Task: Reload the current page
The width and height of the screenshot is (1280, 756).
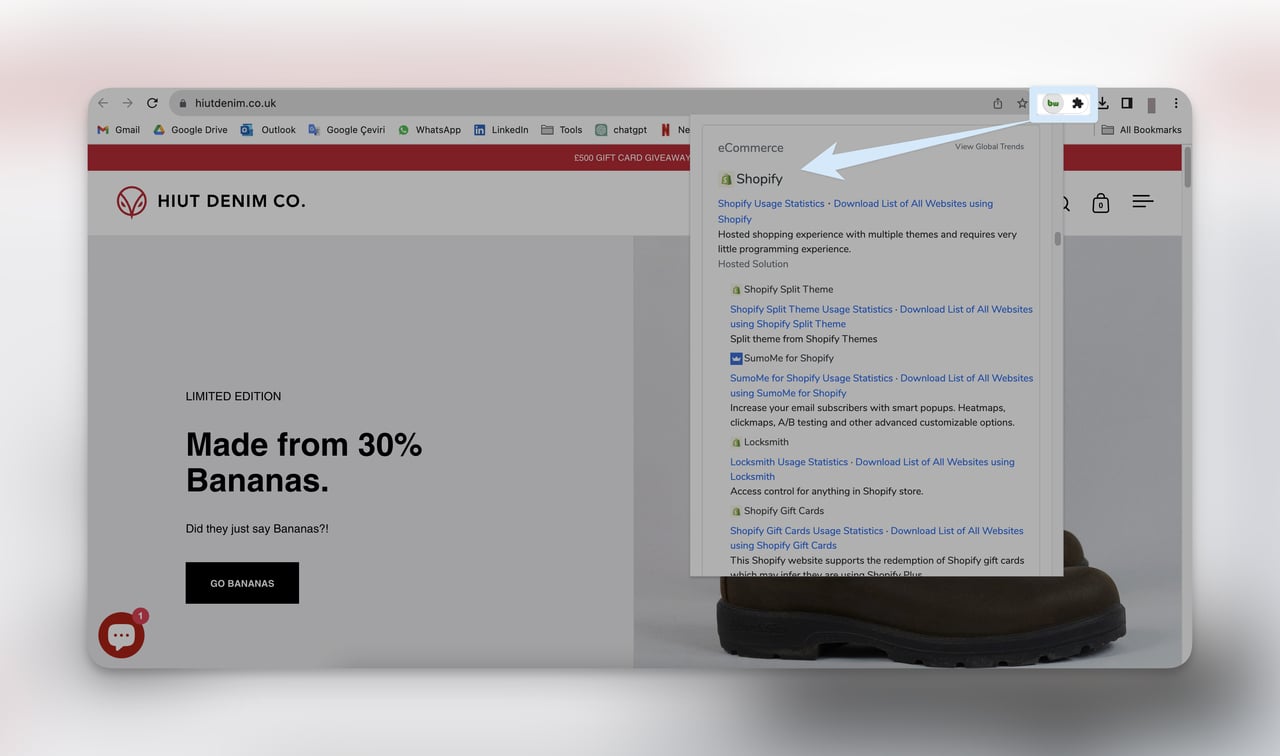Action: (152, 103)
